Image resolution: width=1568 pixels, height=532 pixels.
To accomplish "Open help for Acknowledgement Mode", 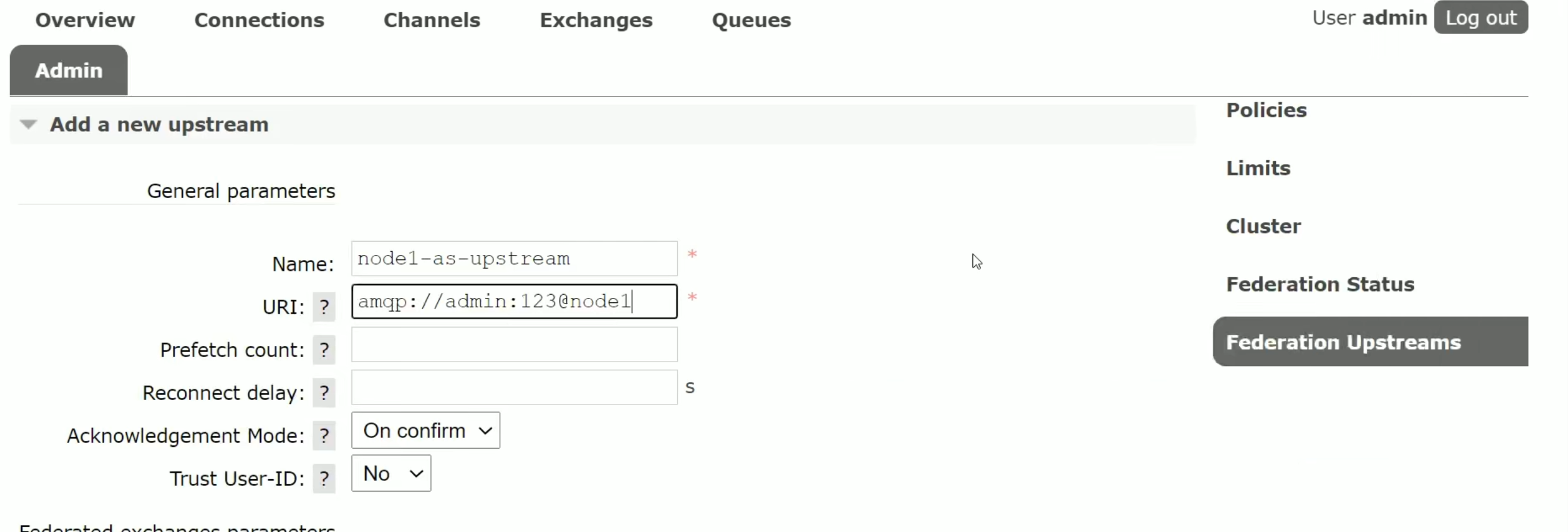I will 324,436.
